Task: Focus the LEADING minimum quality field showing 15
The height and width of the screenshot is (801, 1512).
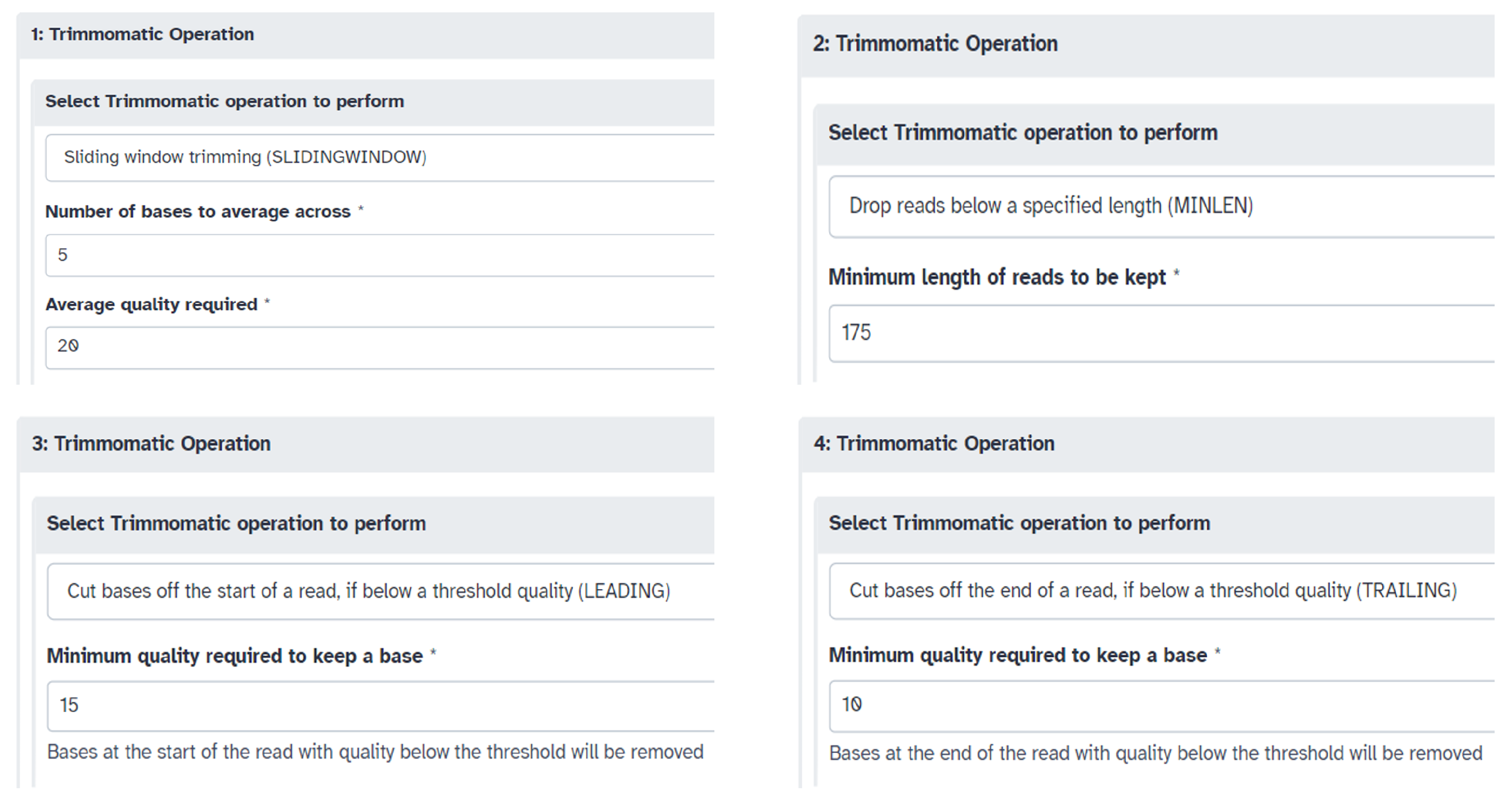Action: pos(381,706)
